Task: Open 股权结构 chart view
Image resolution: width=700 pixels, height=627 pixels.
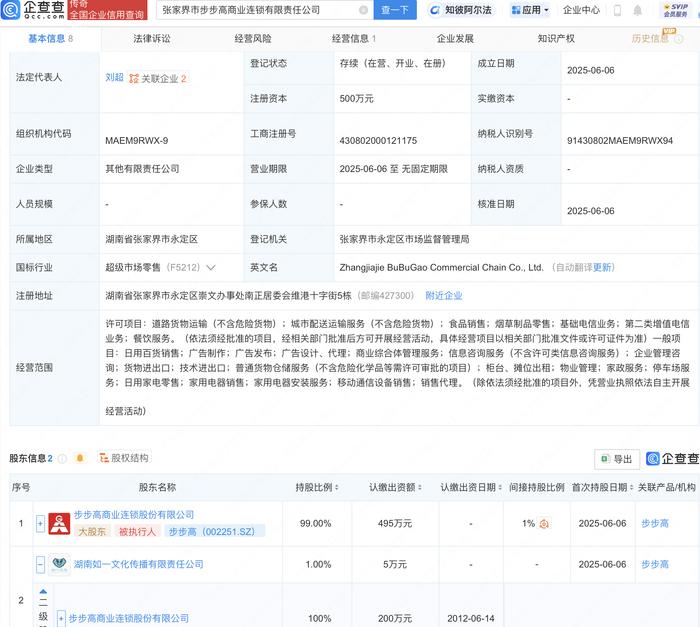Action: coord(124,458)
